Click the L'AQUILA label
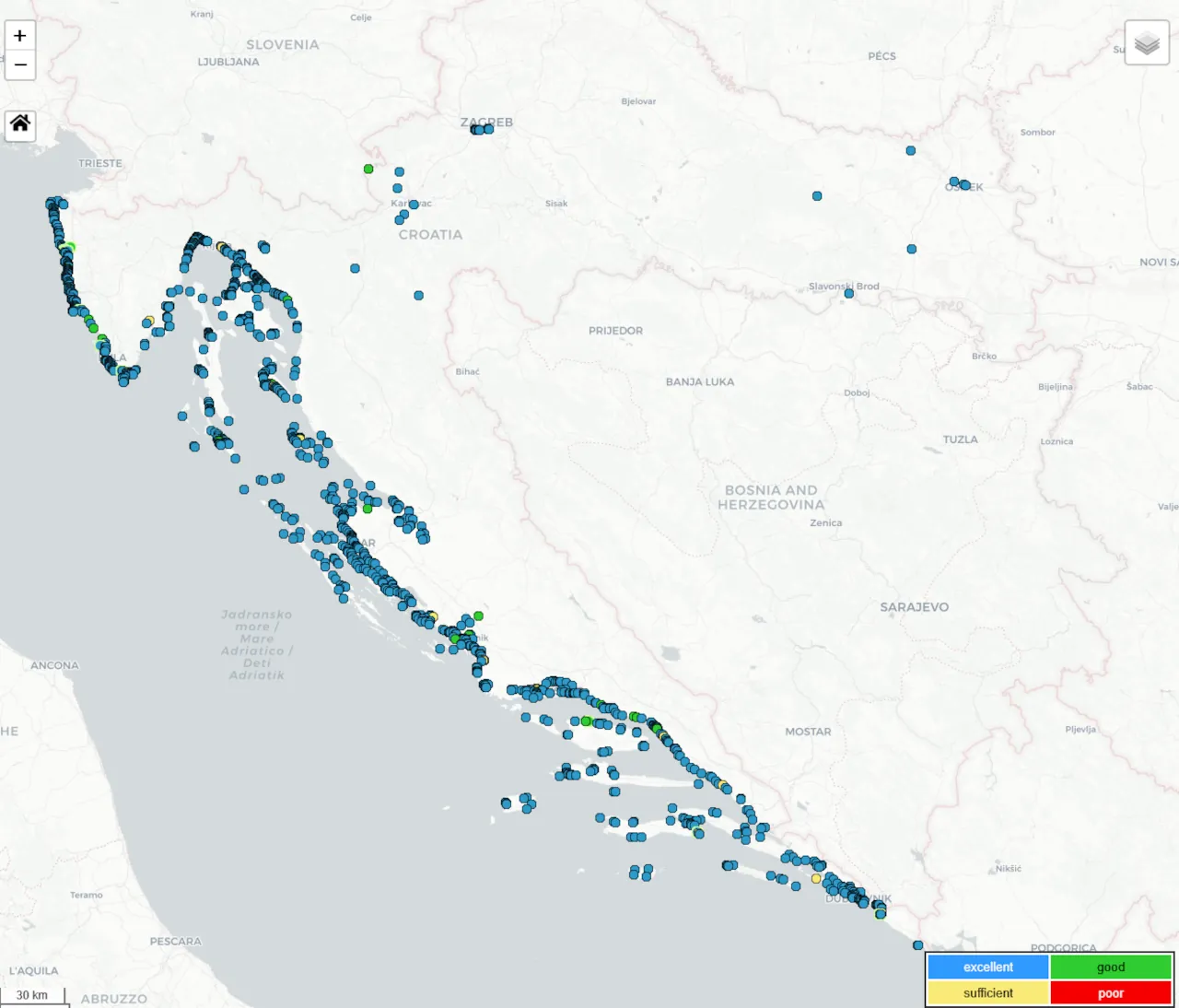Viewport: 1179px width, 1008px height. click(33, 971)
